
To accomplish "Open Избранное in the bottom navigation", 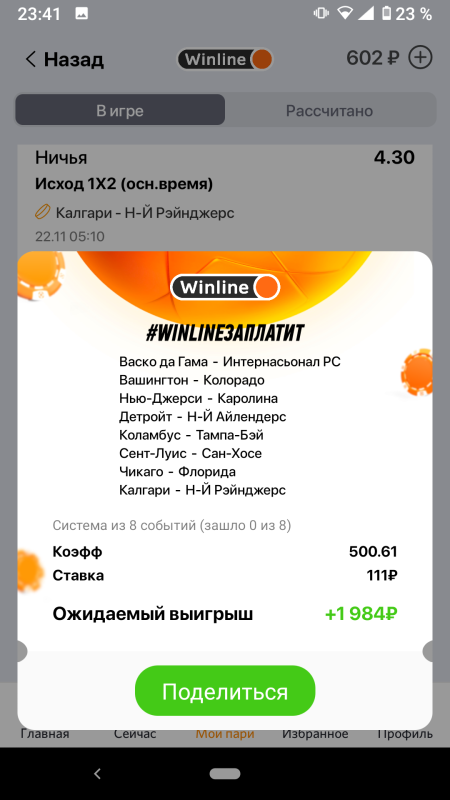I will tap(315, 734).
